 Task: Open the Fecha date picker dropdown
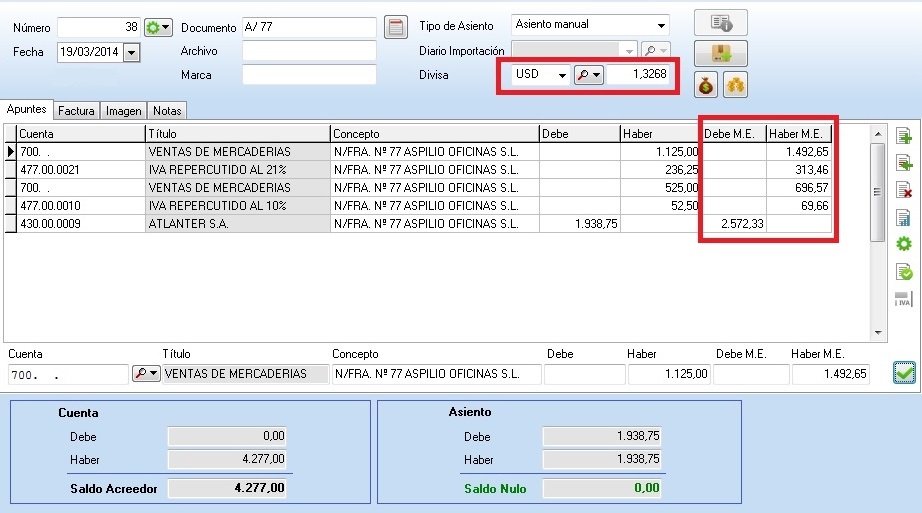[132, 52]
